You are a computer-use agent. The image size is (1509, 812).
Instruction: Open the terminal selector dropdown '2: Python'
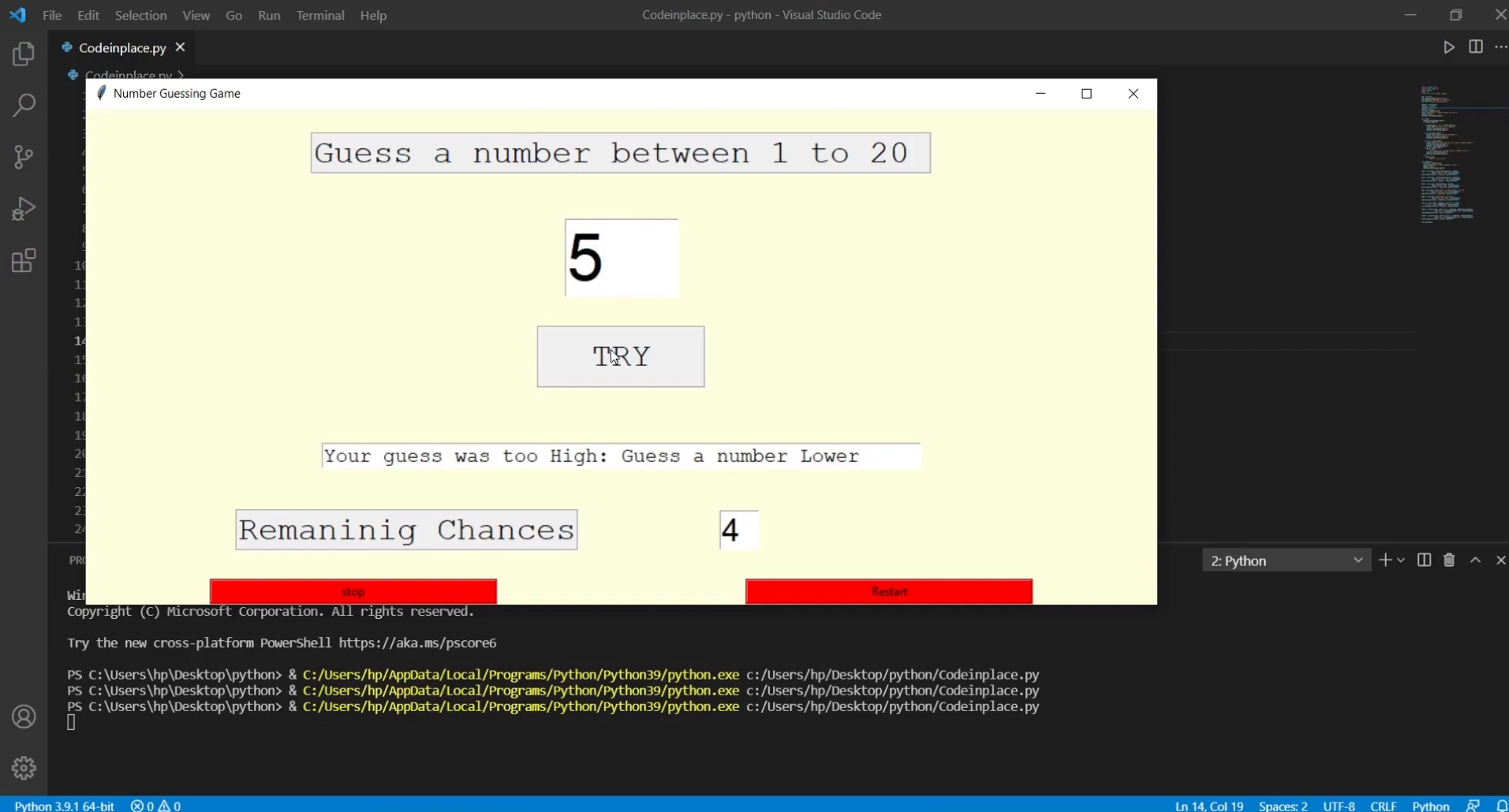[1287, 561]
